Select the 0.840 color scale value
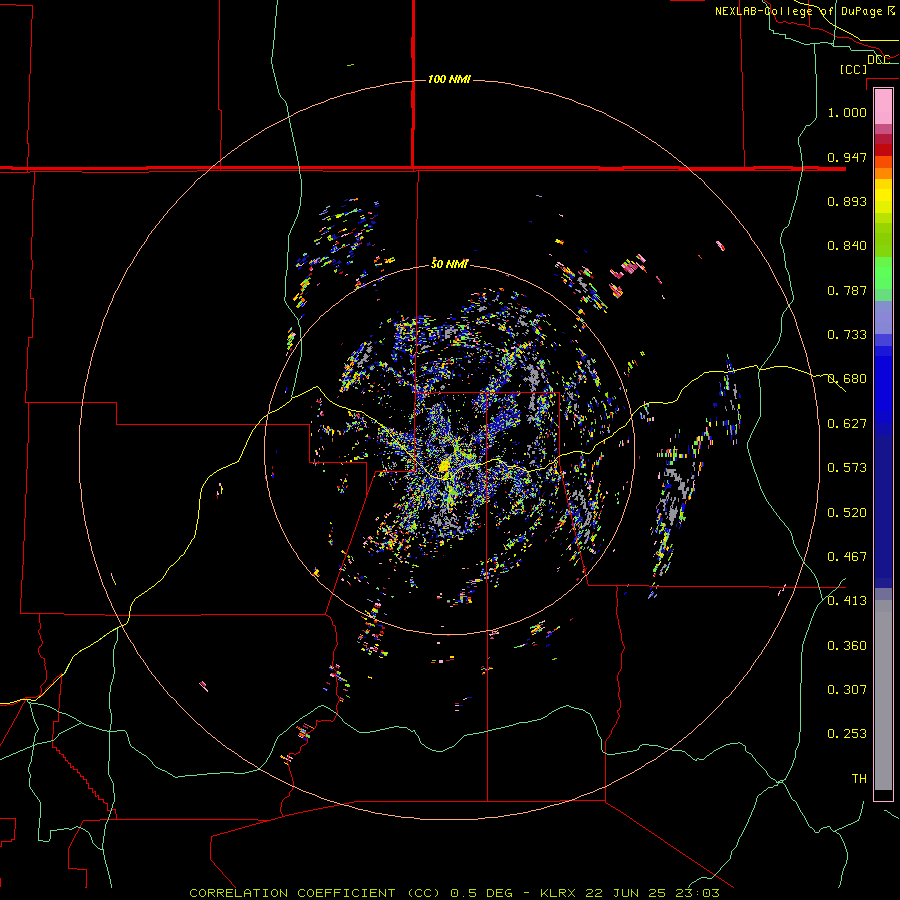 847,246
